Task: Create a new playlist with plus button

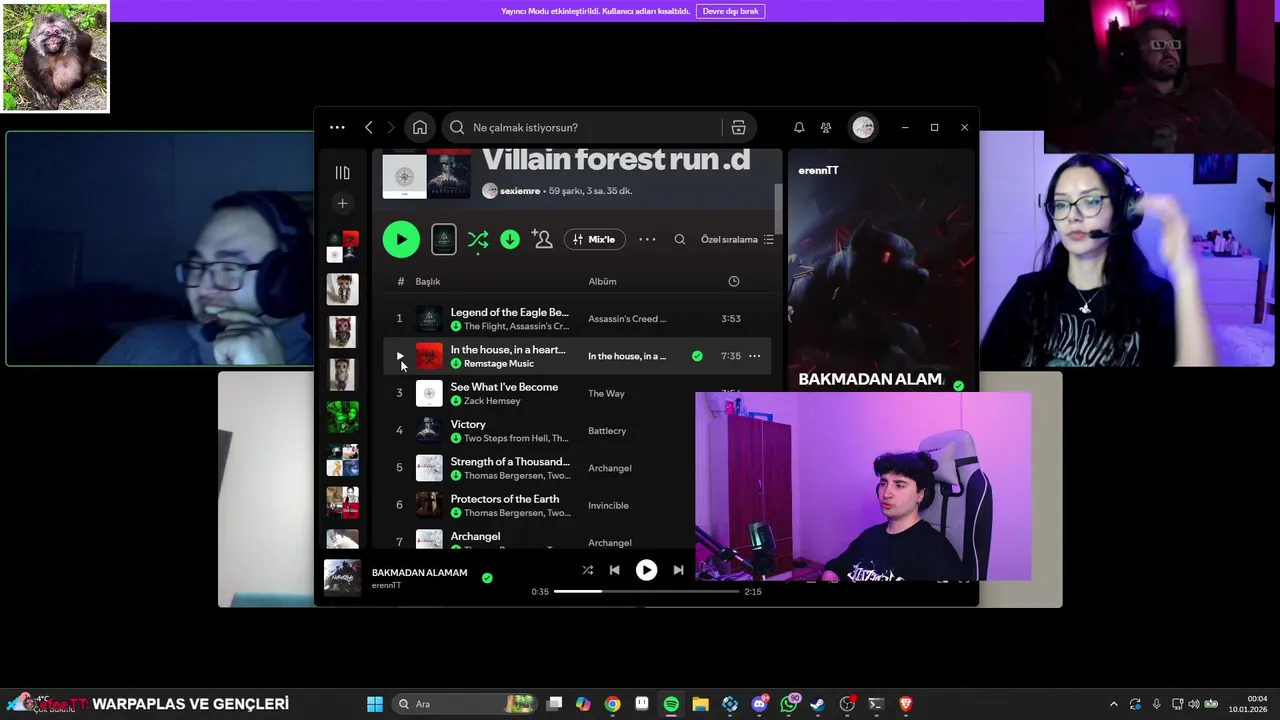Action: tap(342, 203)
